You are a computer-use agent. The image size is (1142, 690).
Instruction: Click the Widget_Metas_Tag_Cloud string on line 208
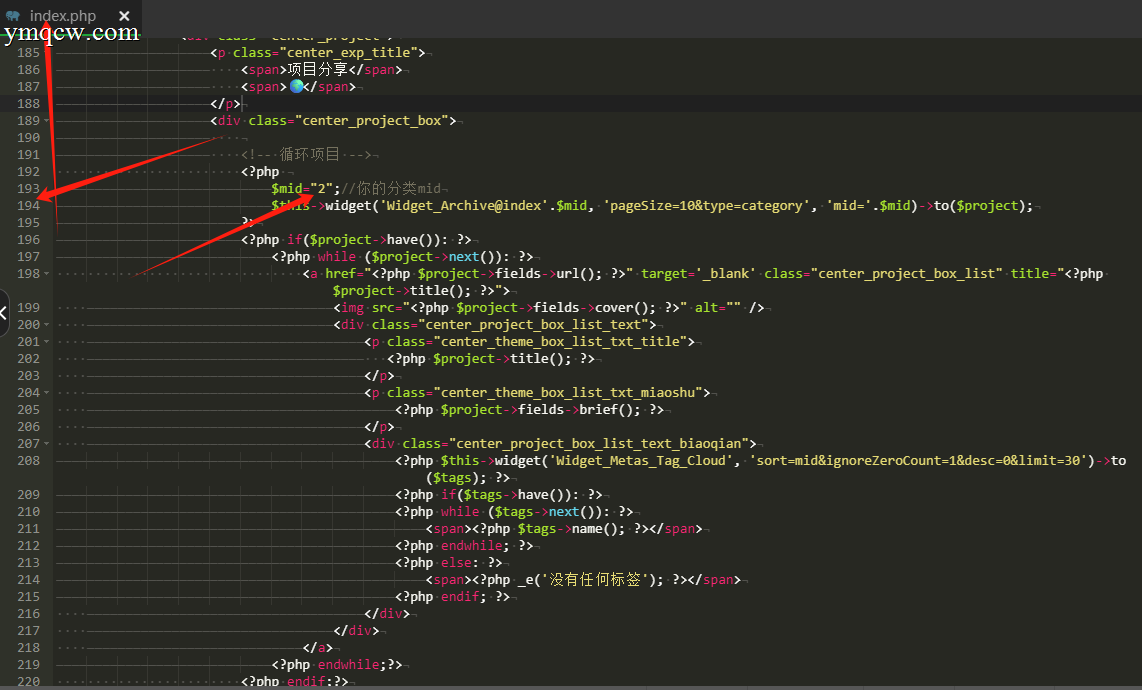coord(641,460)
